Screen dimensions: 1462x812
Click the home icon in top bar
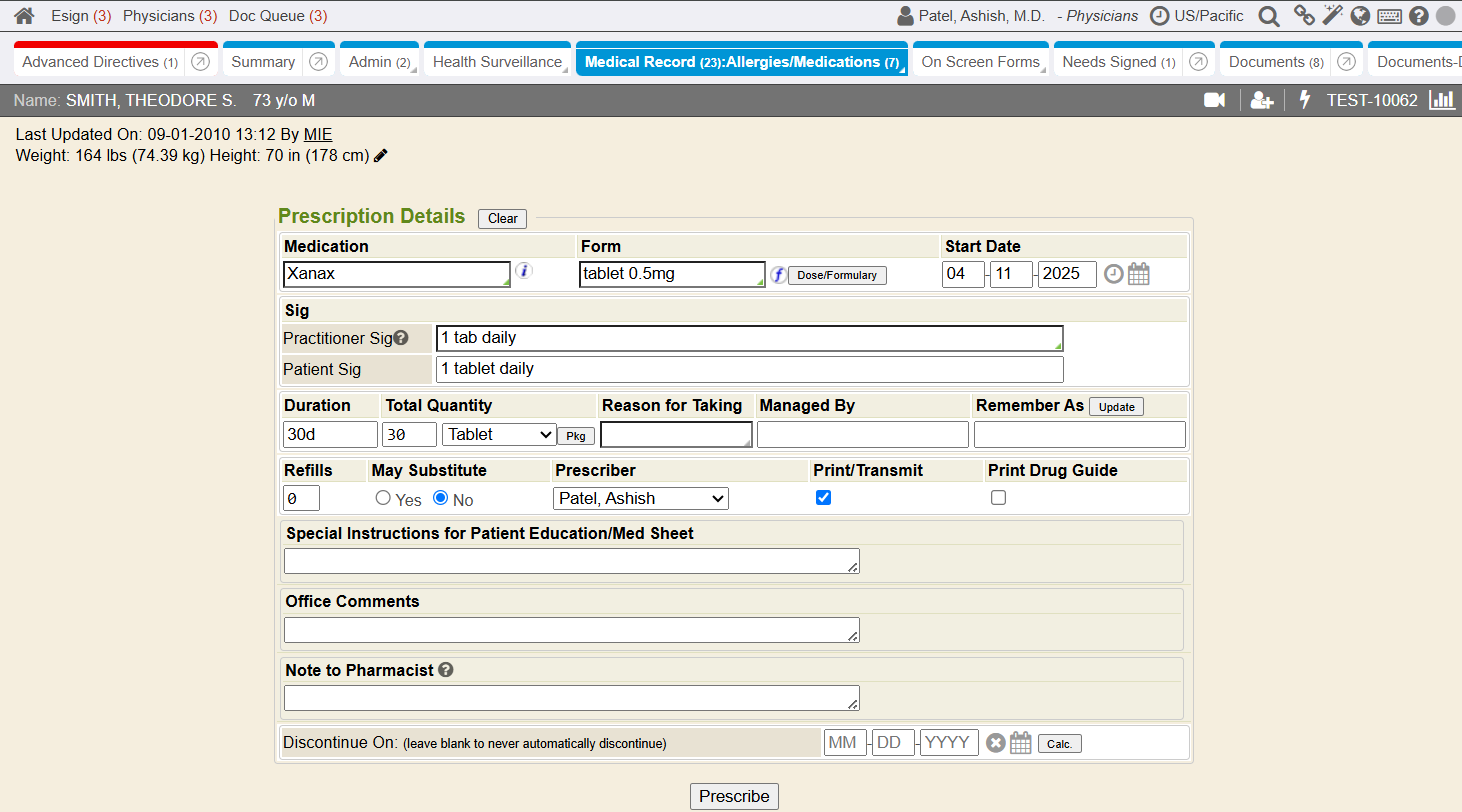point(24,16)
